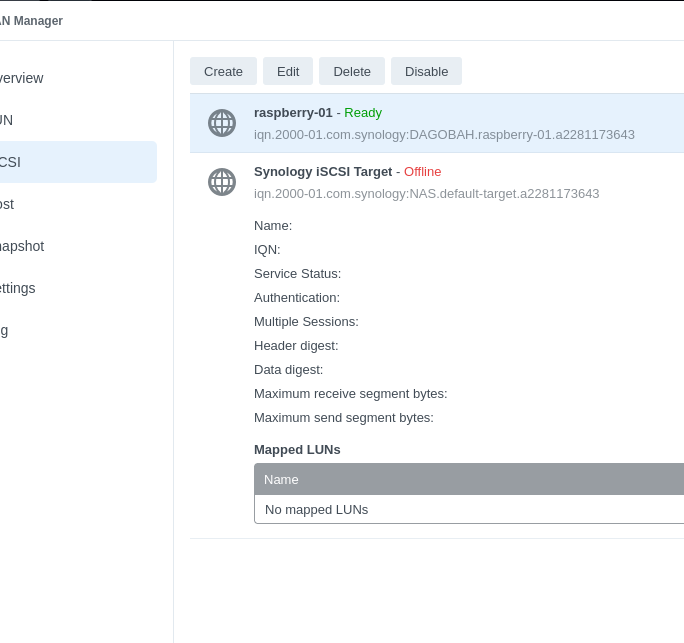Click the Mapped LUNs heading
Viewport: 684px width, 643px height.
[297, 450]
